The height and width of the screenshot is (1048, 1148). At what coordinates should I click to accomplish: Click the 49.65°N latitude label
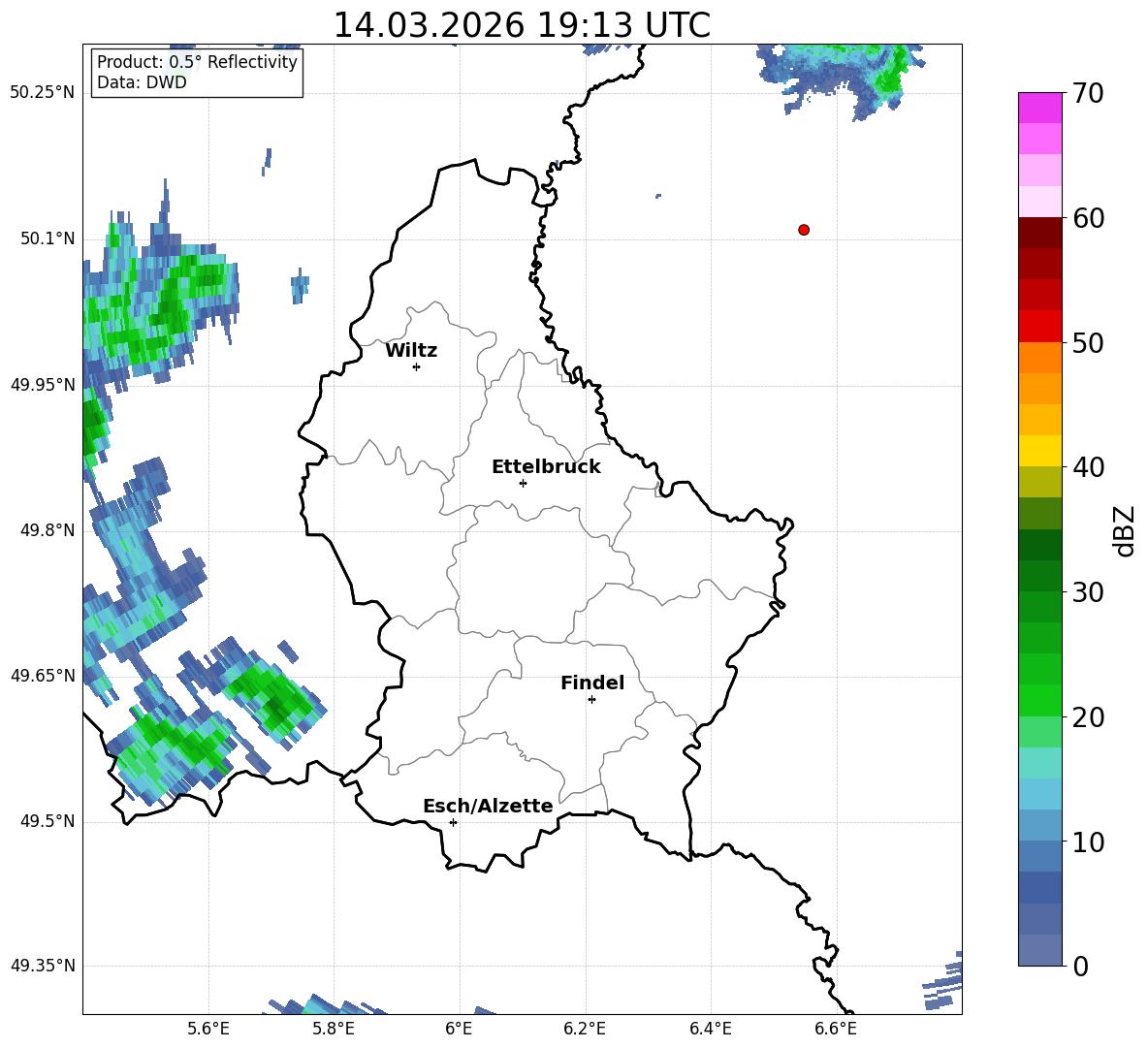click(43, 675)
